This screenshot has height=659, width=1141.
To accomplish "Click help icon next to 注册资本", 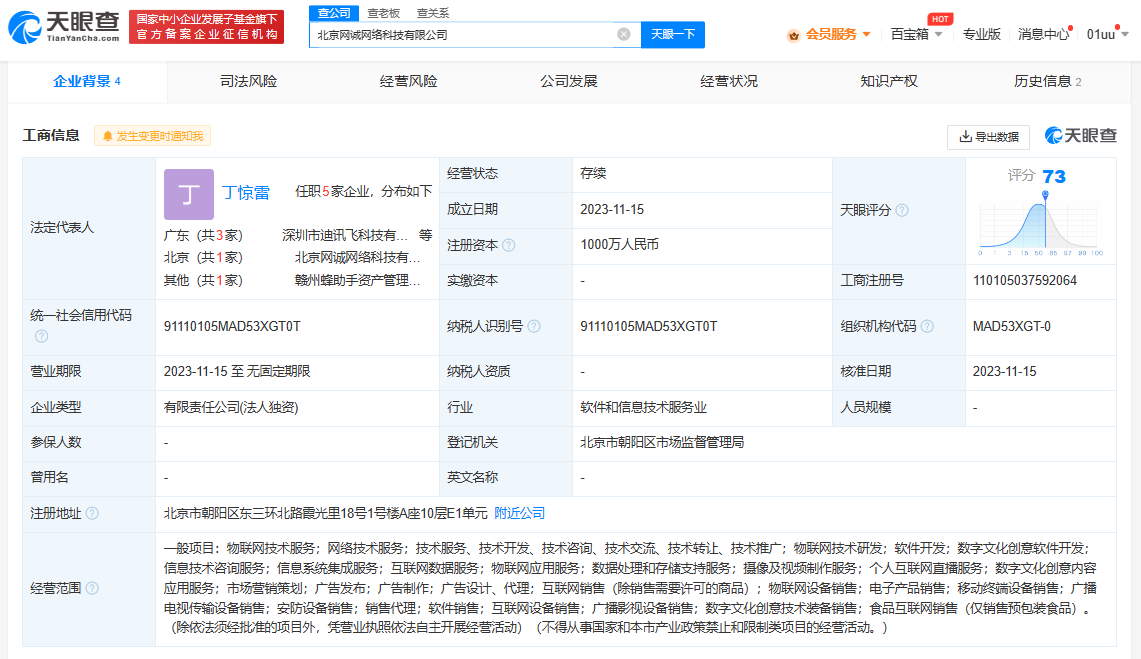I will click(x=509, y=245).
